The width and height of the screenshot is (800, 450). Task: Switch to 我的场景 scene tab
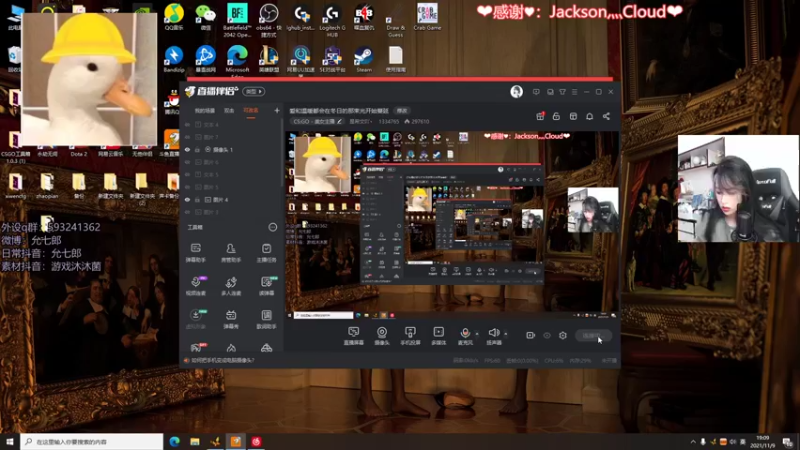[205, 110]
